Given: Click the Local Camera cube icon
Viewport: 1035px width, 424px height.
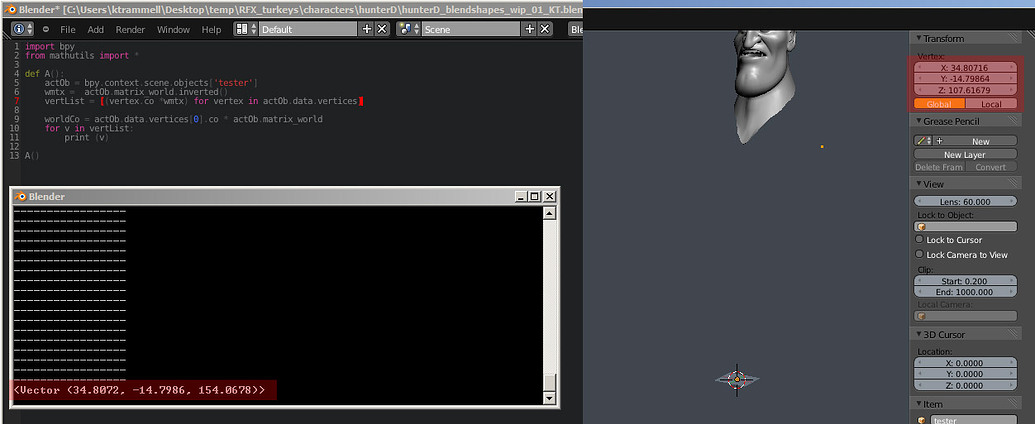Looking at the screenshot, I should coord(922,316).
